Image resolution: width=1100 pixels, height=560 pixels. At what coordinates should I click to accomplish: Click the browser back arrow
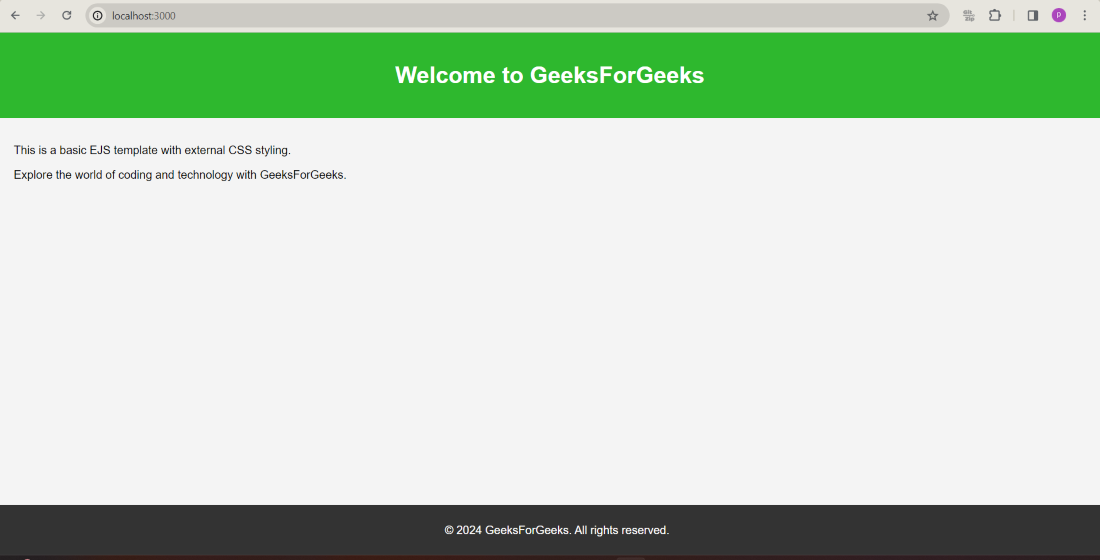pos(15,15)
